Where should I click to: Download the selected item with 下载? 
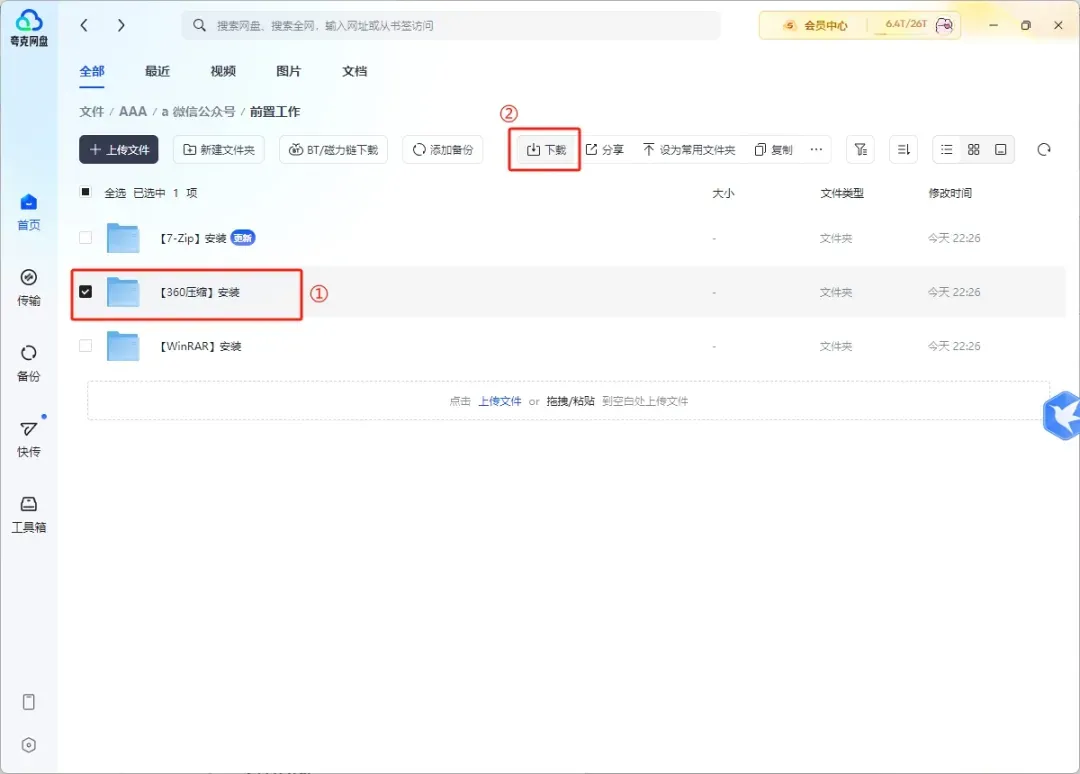(x=546, y=149)
